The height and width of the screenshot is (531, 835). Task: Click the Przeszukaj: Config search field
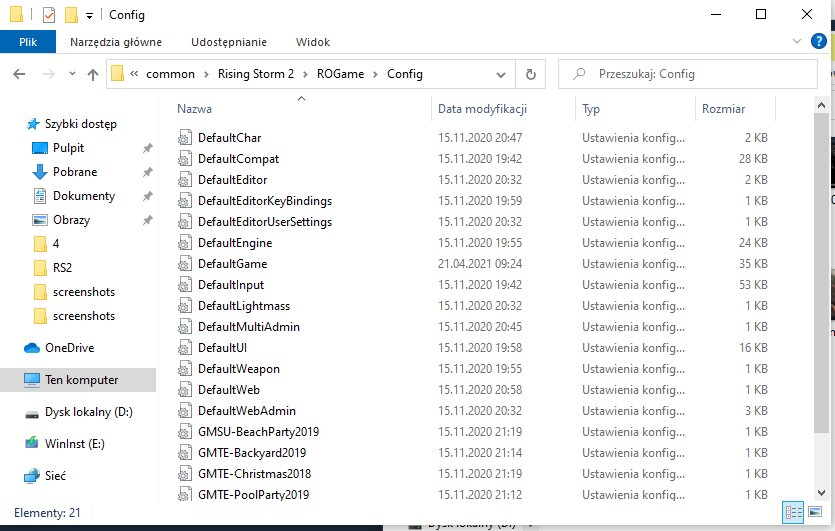coord(687,74)
